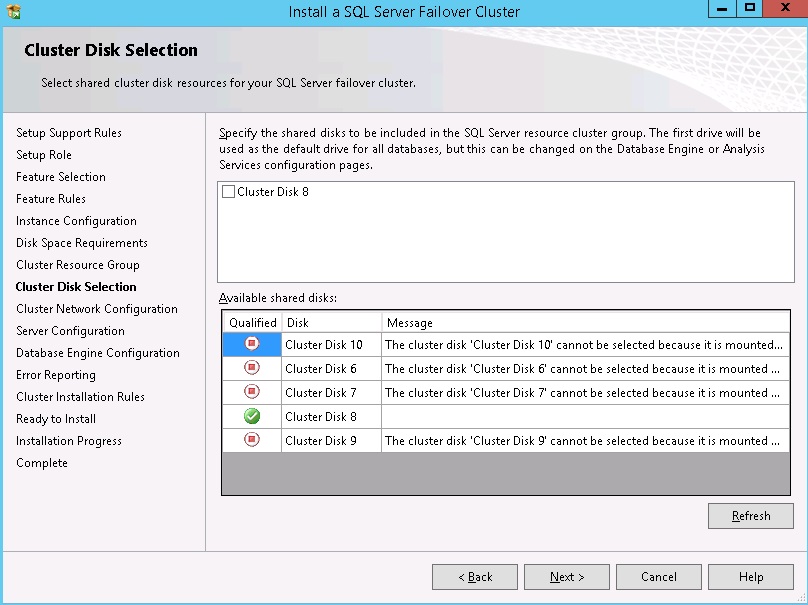Select Cluster Installation Rules step
This screenshot has width=808, height=605.
tap(80, 397)
